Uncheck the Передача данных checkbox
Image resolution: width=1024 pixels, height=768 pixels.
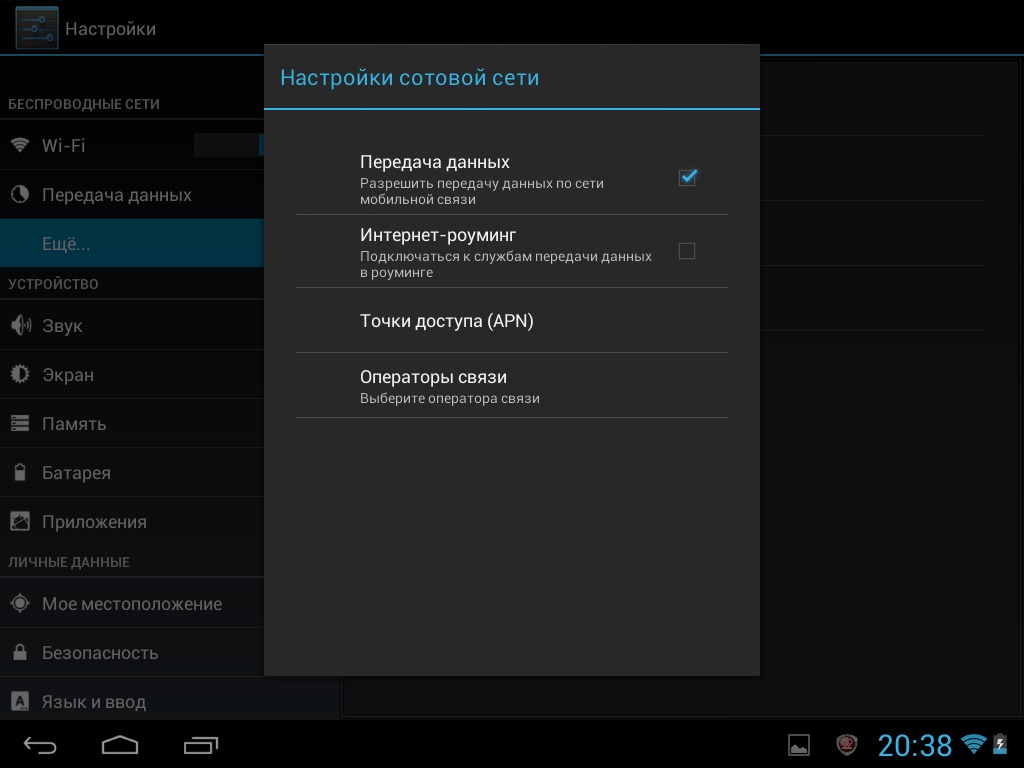click(x=687, y=178)
